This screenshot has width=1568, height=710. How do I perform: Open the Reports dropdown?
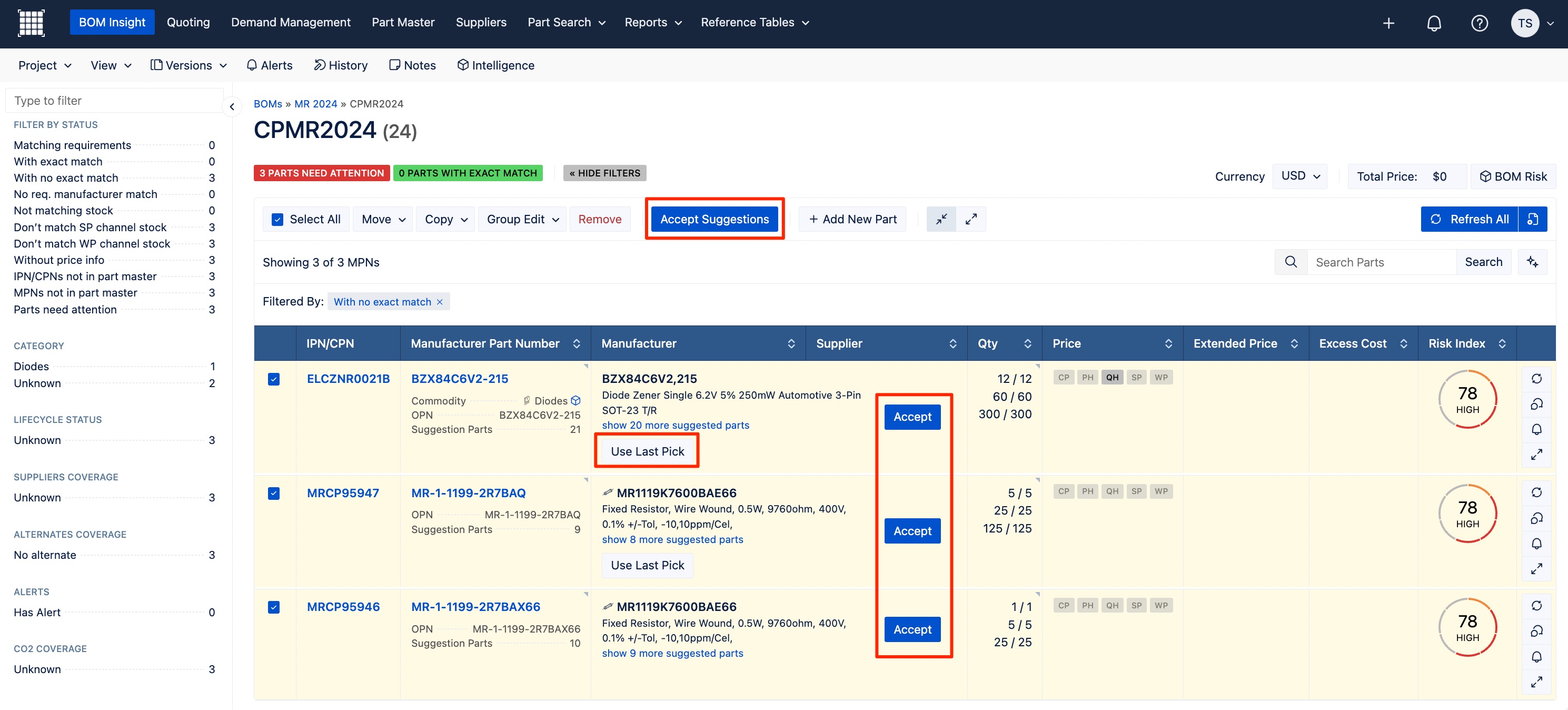pyautogui.click(x=652, y=23)
